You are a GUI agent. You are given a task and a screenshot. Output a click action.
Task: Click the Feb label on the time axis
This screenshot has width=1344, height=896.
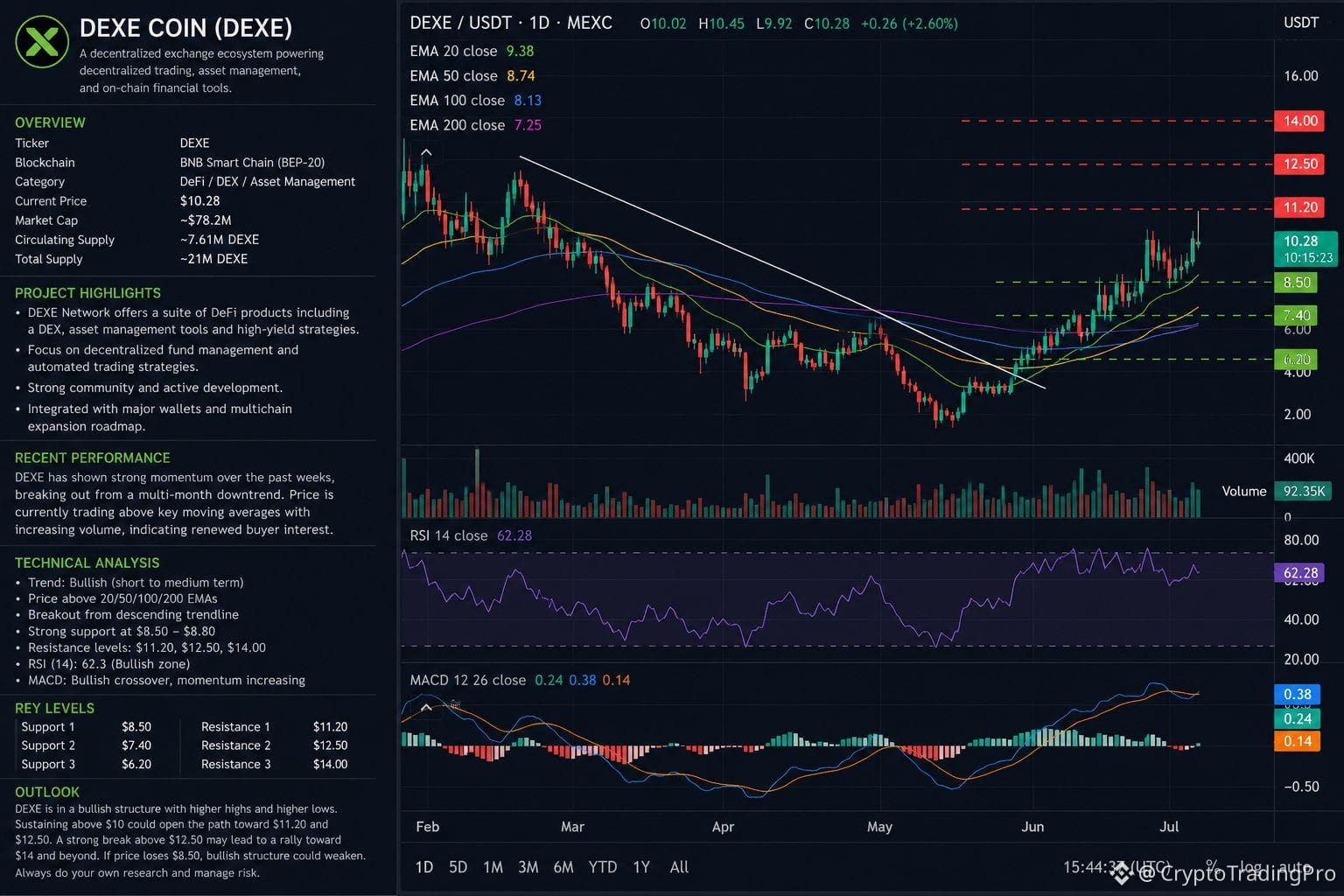pyautogui.click(x=428, y=827)
